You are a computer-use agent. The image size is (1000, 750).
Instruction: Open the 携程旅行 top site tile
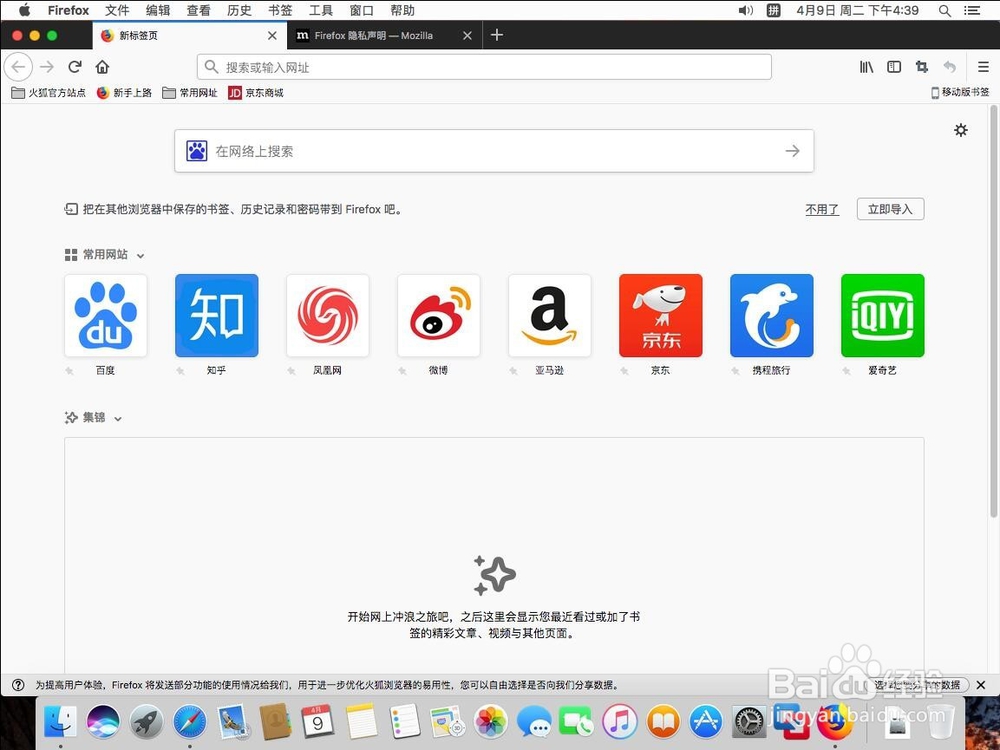[x=772, y=316]
